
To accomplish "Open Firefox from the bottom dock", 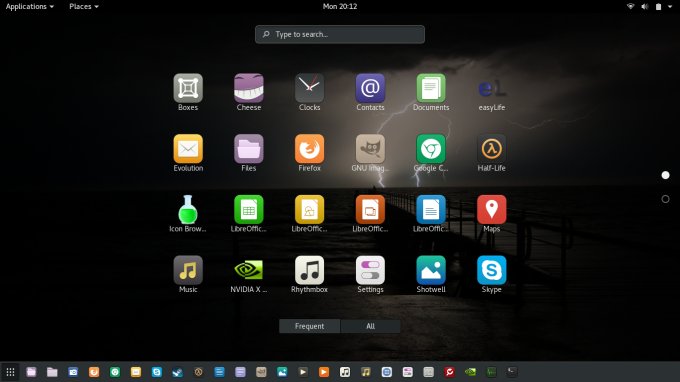I will click(x=94, y=372).
